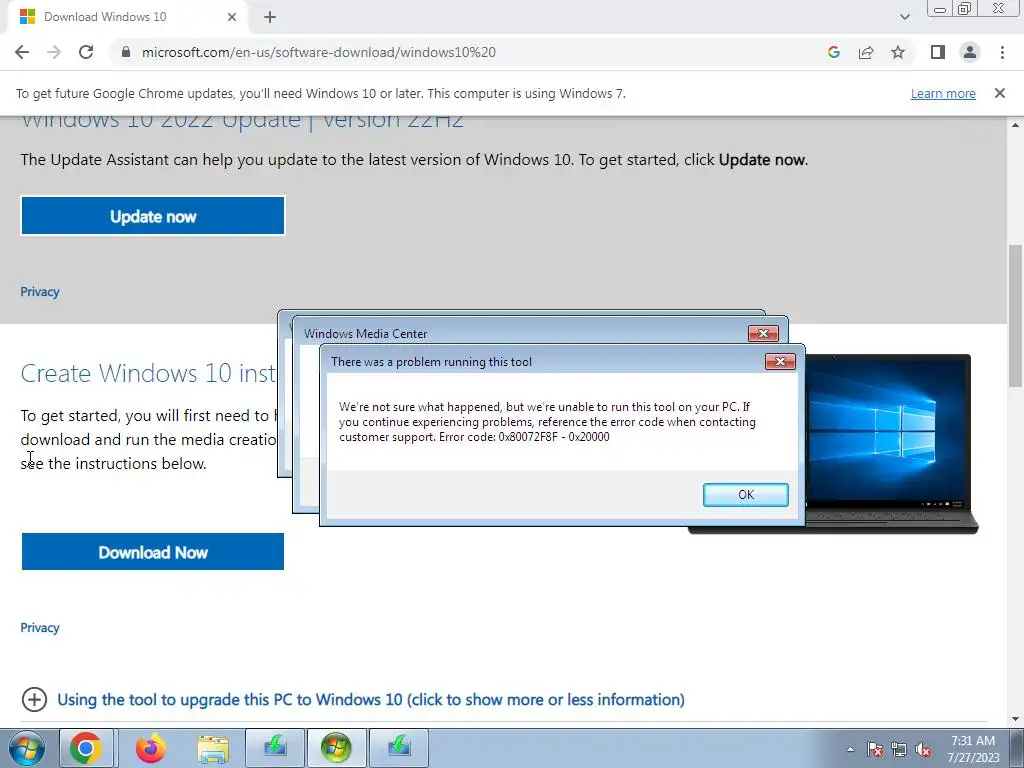Launch Firefox from the taskbar
Screen dimensions: 1024x768
[x=150, y=748]
